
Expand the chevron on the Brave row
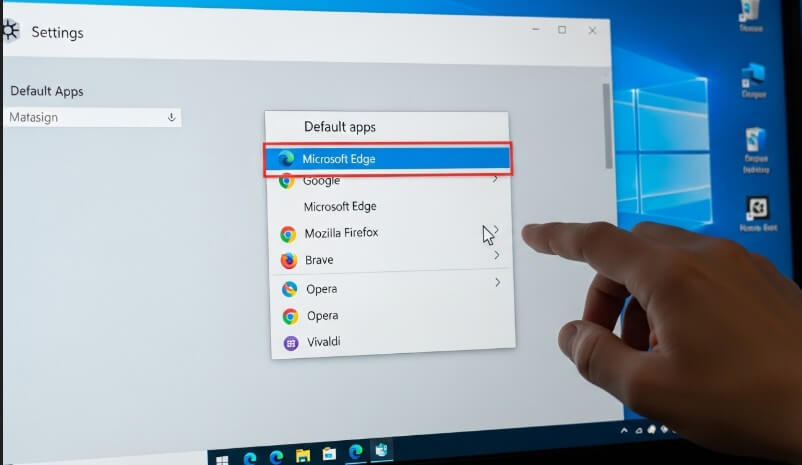(497, 255)
